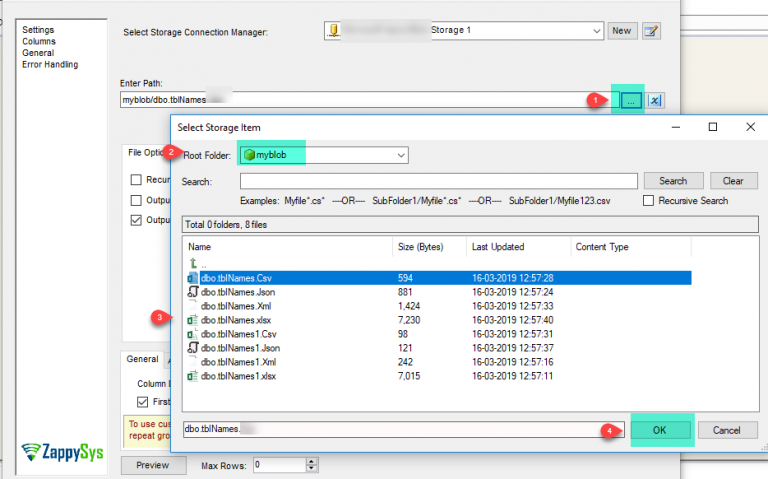Click into the Search text field
The height and width of the screenshot is (479, 768).
pyautogui.click(x=438, y=181)
